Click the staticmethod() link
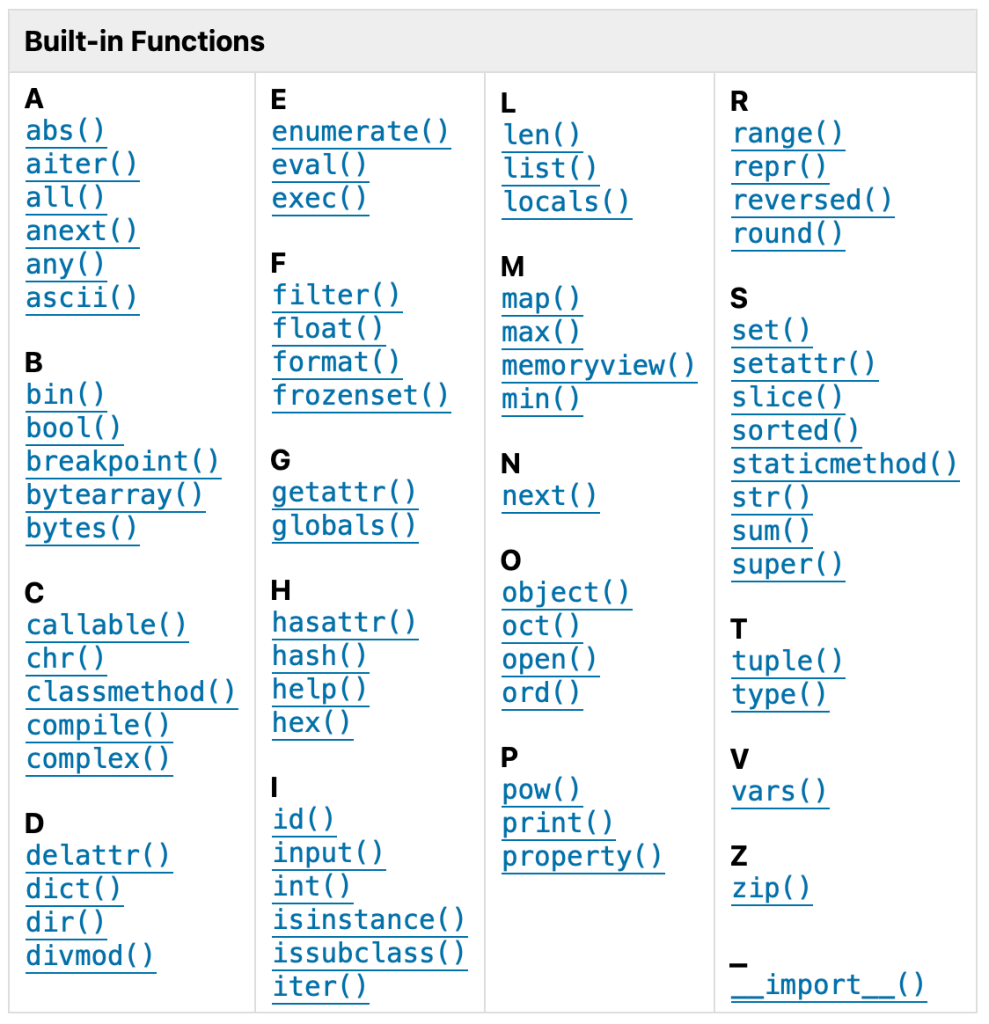Image resolution: width=989 pixels, height=1024 pixels. pos(845,465)
